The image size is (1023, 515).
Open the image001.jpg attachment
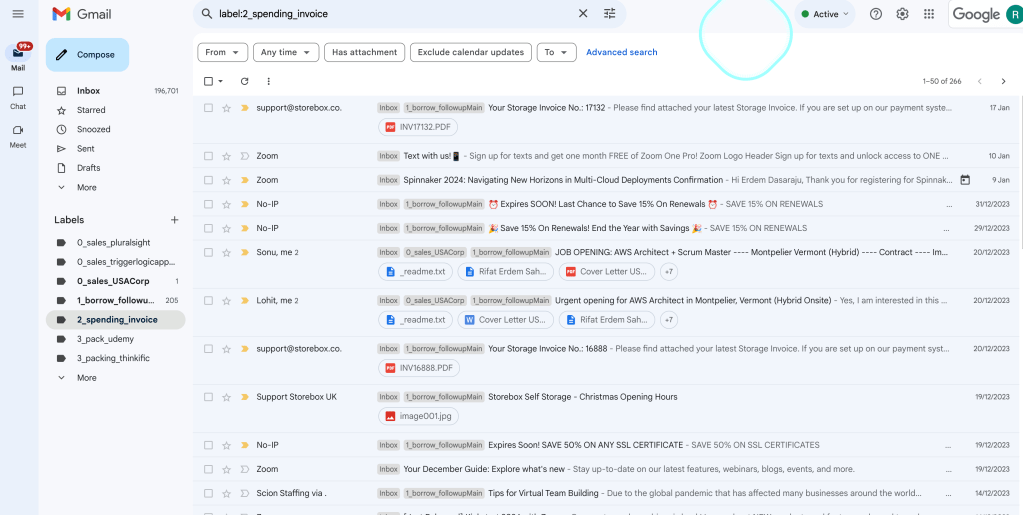[x=418, y=416]
